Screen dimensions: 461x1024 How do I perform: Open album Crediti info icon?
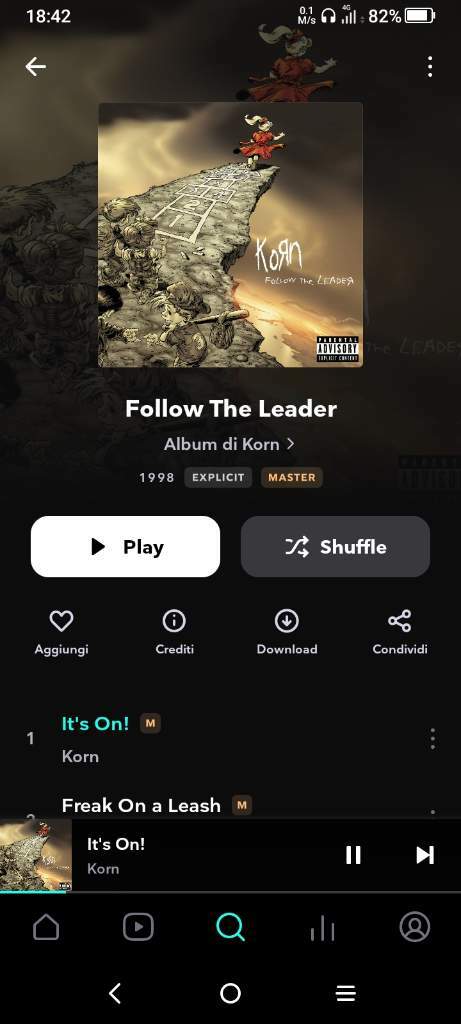(174, 620)
